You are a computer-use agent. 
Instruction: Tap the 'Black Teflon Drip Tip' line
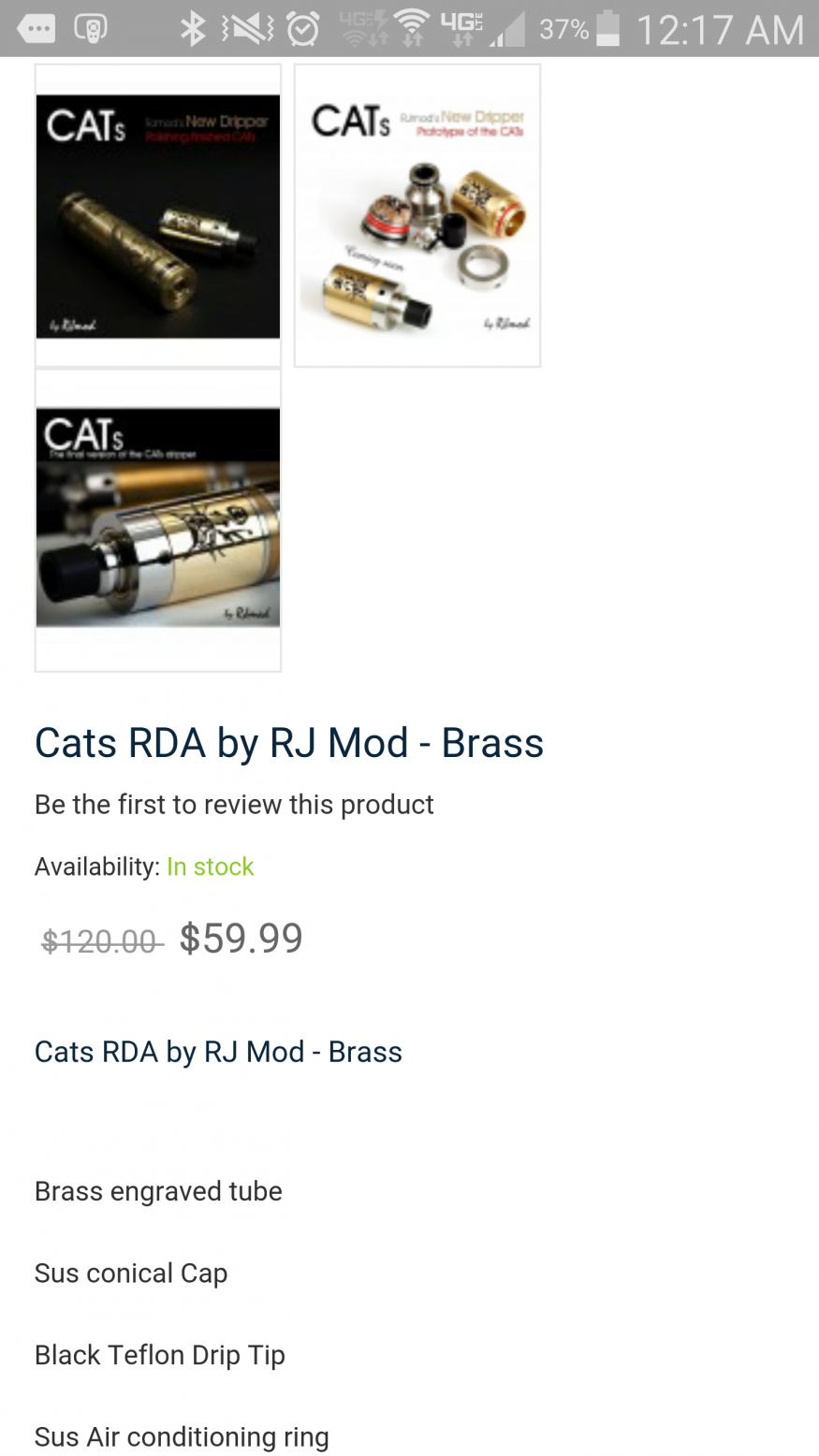pyautogui.click(x=160, y=1355)
